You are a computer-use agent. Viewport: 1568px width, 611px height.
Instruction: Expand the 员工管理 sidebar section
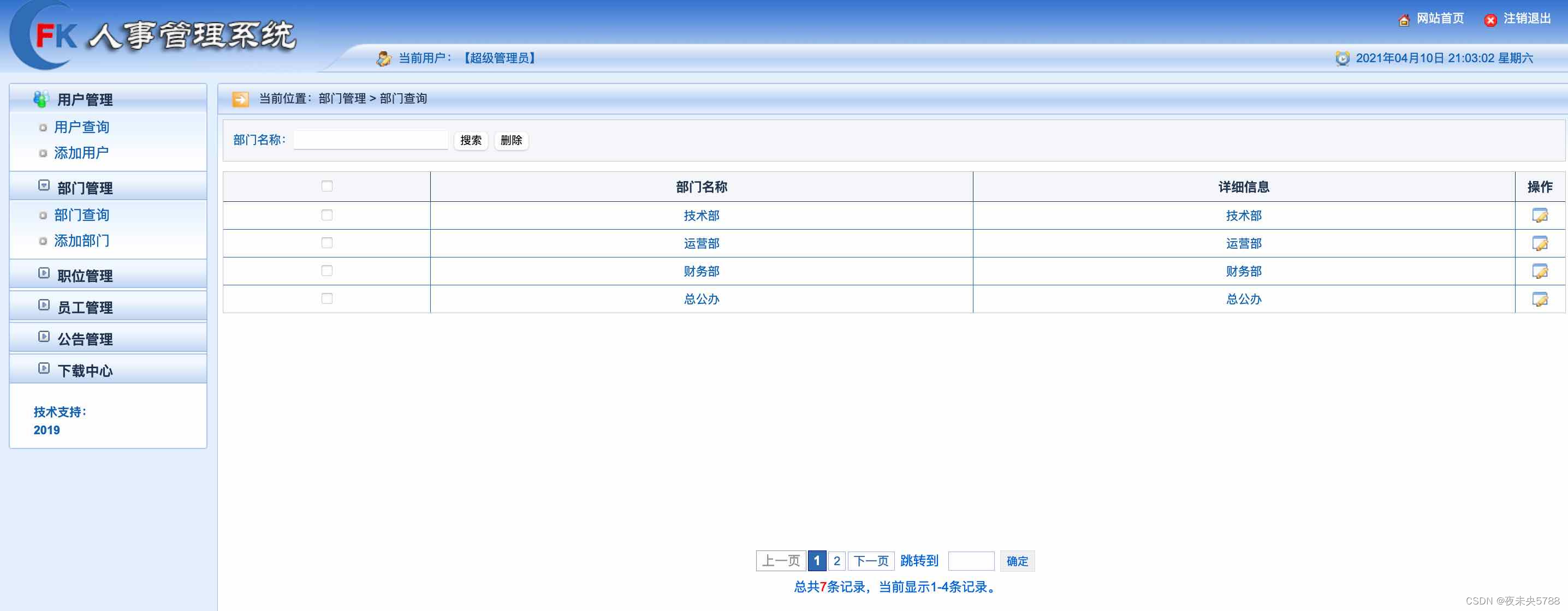click(84, 307)
